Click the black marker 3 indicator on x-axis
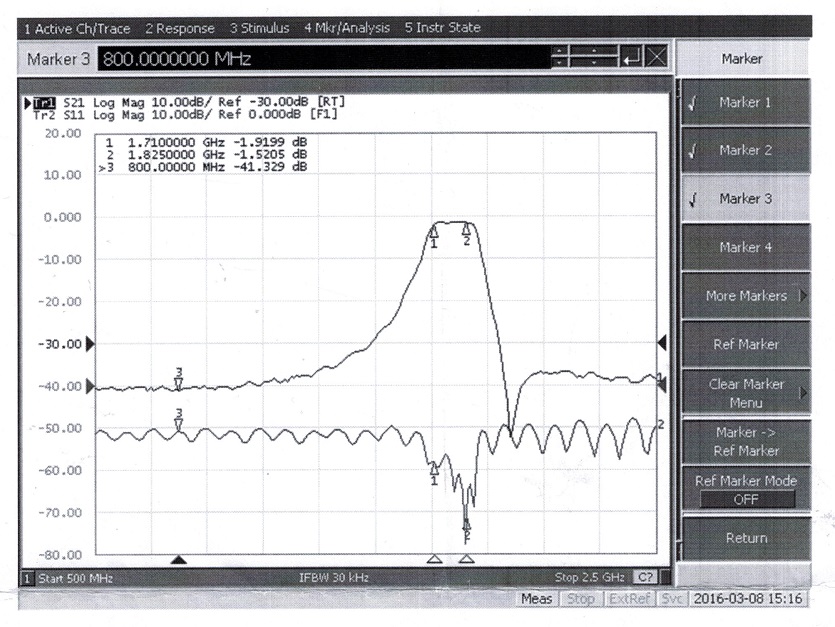835x627 pixels. (x=178, y=560)
